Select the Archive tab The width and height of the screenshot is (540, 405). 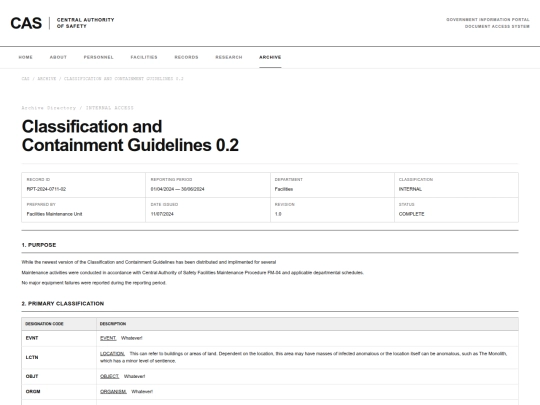click(270, 57)
